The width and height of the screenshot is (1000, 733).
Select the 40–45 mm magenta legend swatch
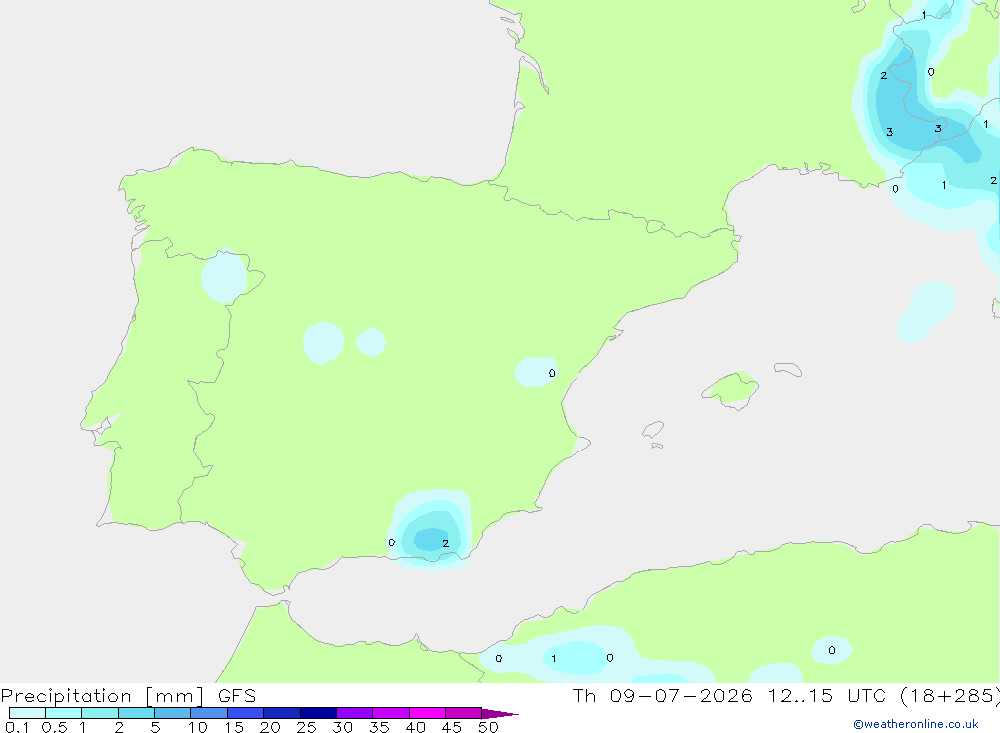pos(427,713)
